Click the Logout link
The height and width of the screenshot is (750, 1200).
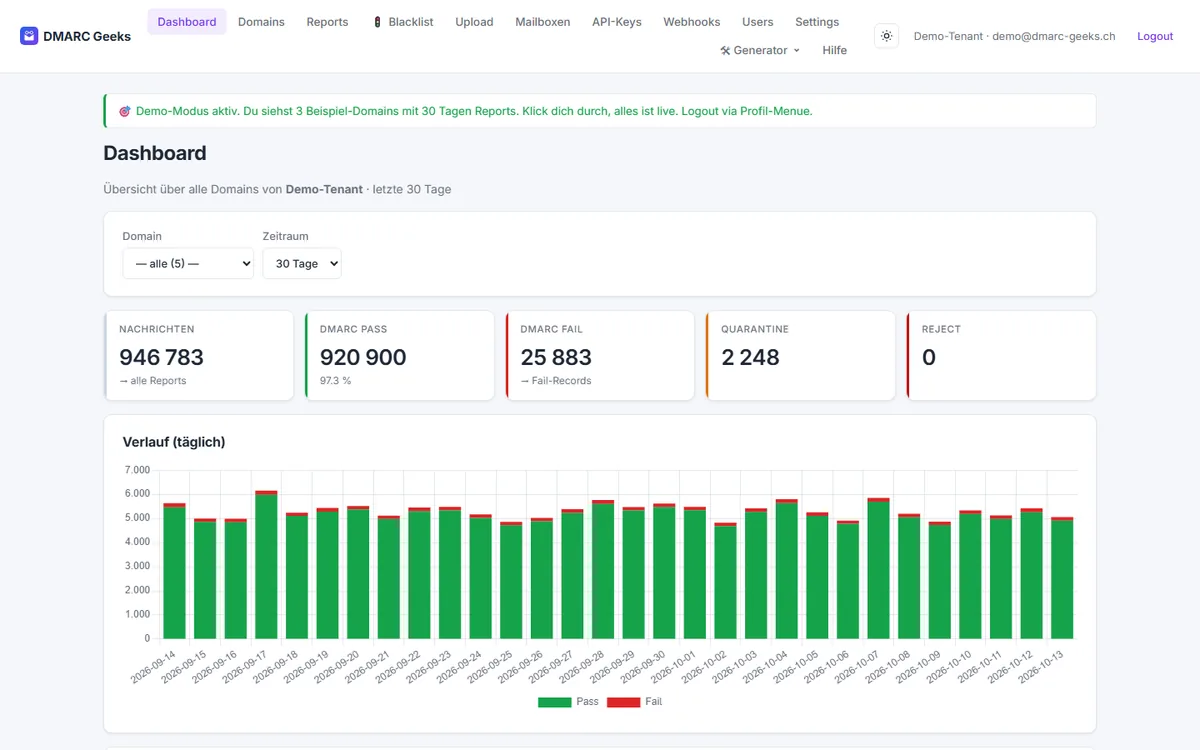1155,36
